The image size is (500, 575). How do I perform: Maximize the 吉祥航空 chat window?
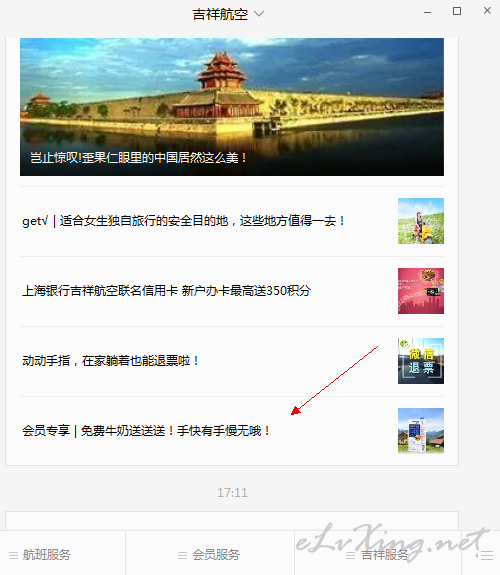pyautogui.click(x=457, y=11)
